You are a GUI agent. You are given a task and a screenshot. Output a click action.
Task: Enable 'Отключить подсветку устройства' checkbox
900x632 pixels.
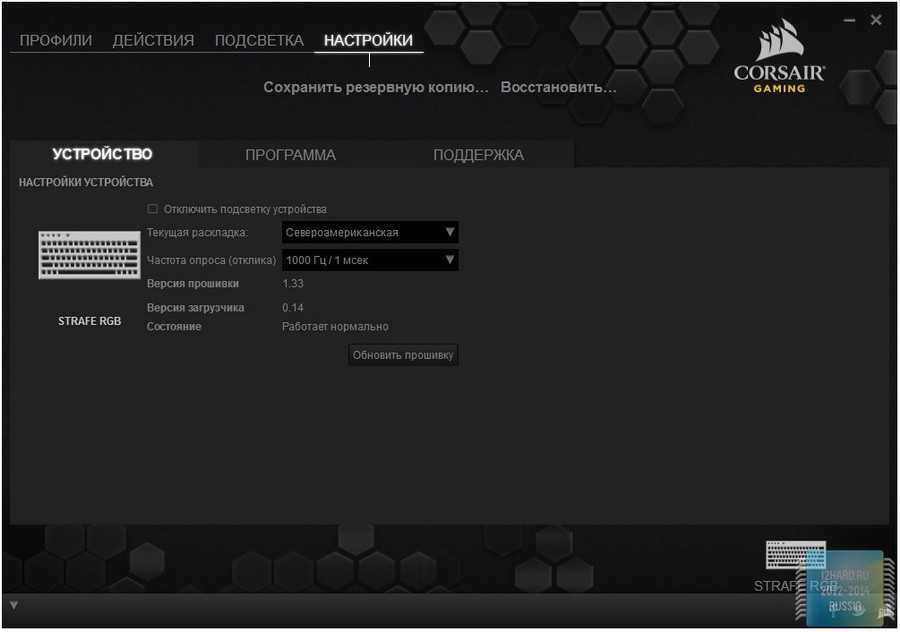(153, 209)
